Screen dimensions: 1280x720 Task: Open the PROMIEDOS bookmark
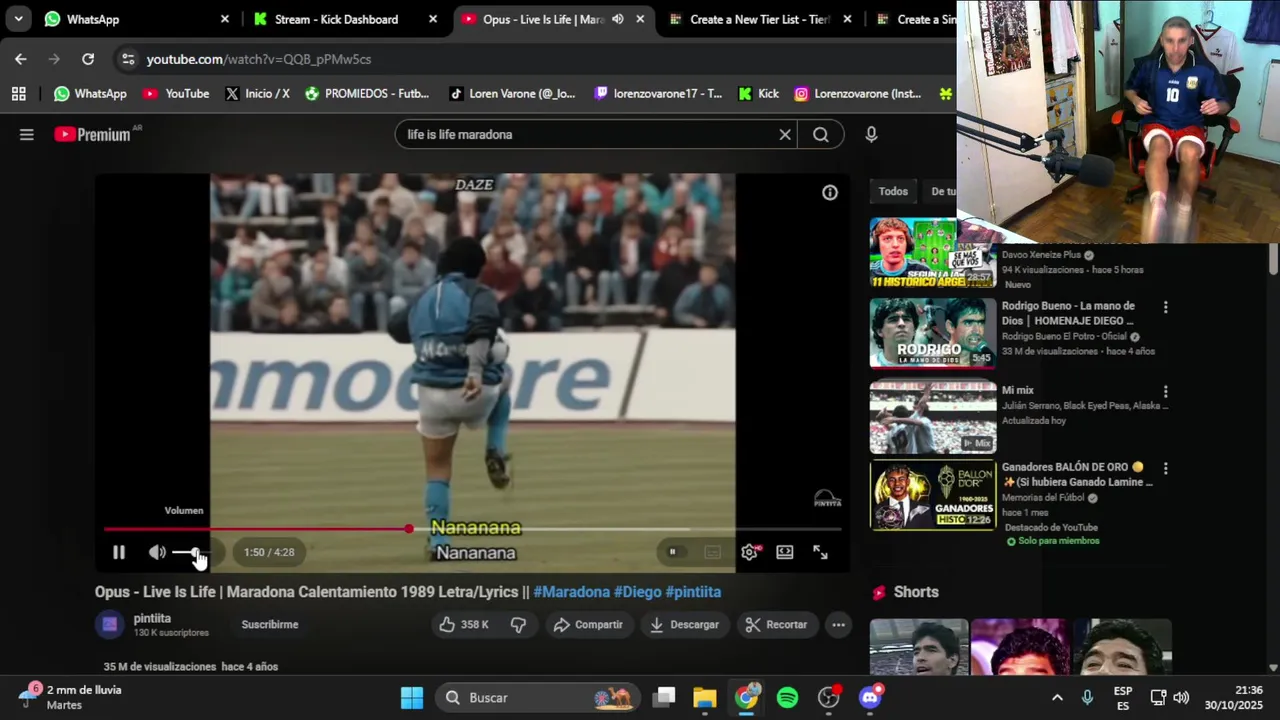click(x=367, y=94)
